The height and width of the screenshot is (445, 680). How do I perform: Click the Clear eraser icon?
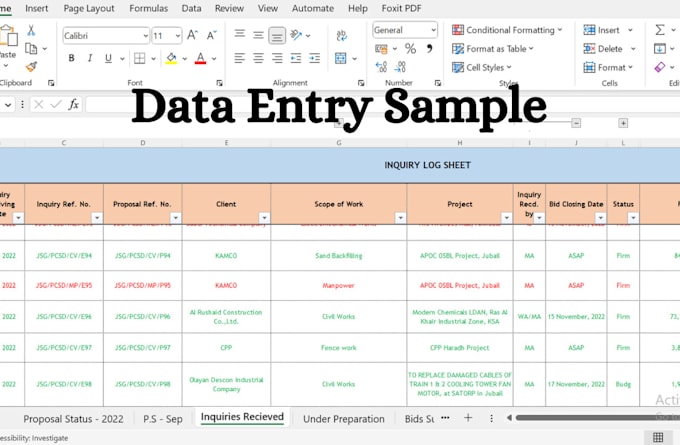(x=660, y=67)
